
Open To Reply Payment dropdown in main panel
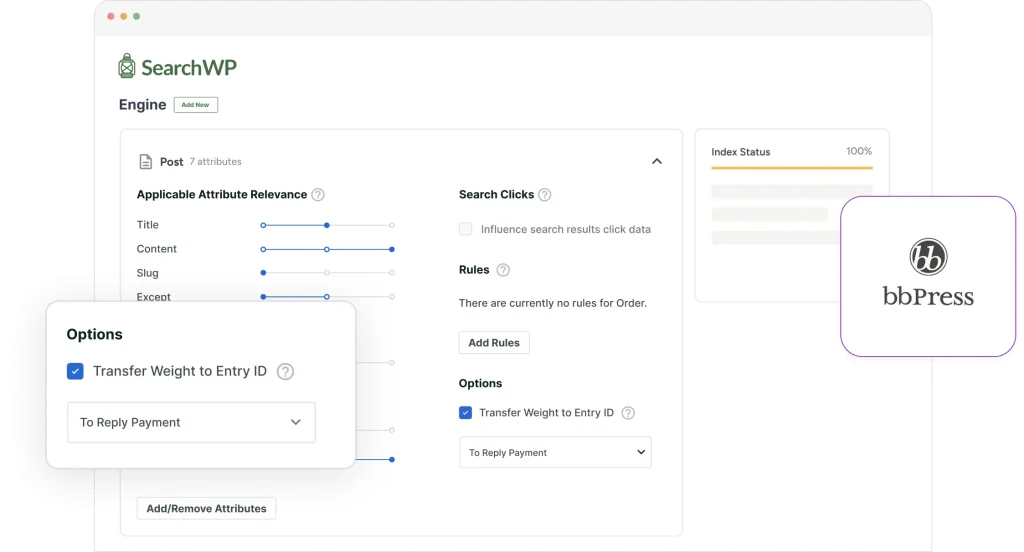pos(555,452)
